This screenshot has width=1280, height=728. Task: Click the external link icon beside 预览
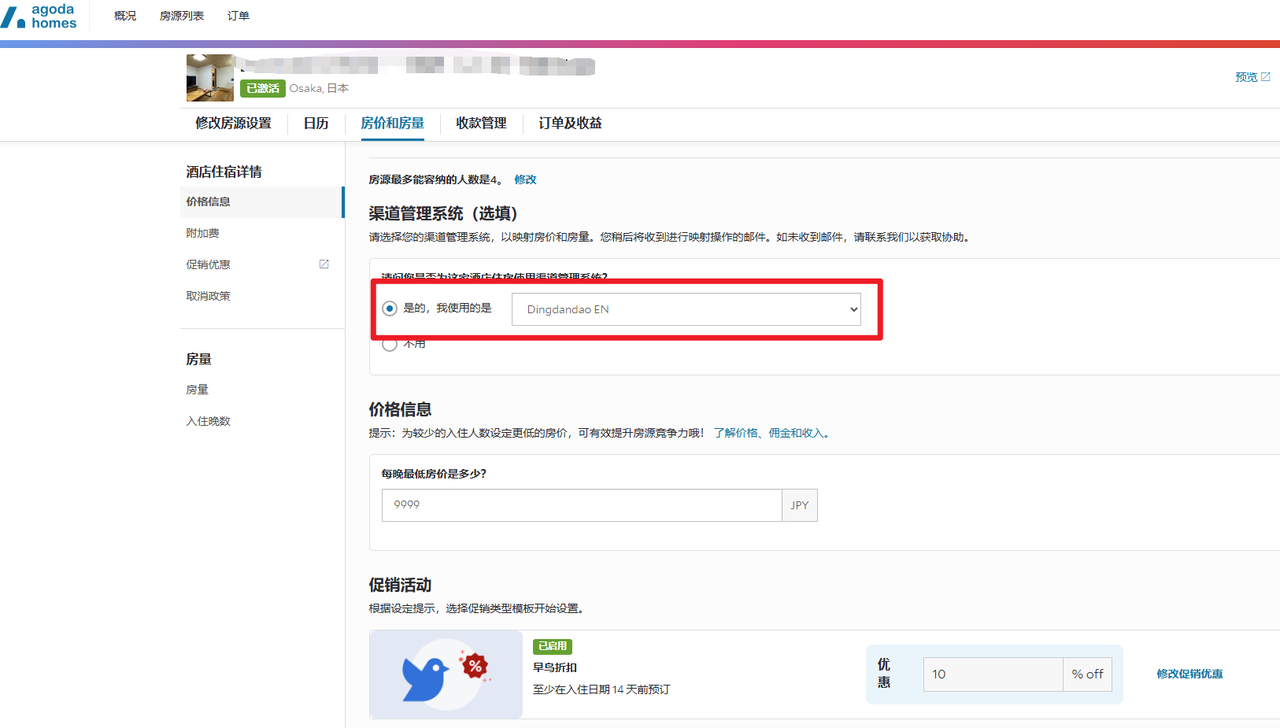pyautogui.click(x=1266, y=77)
